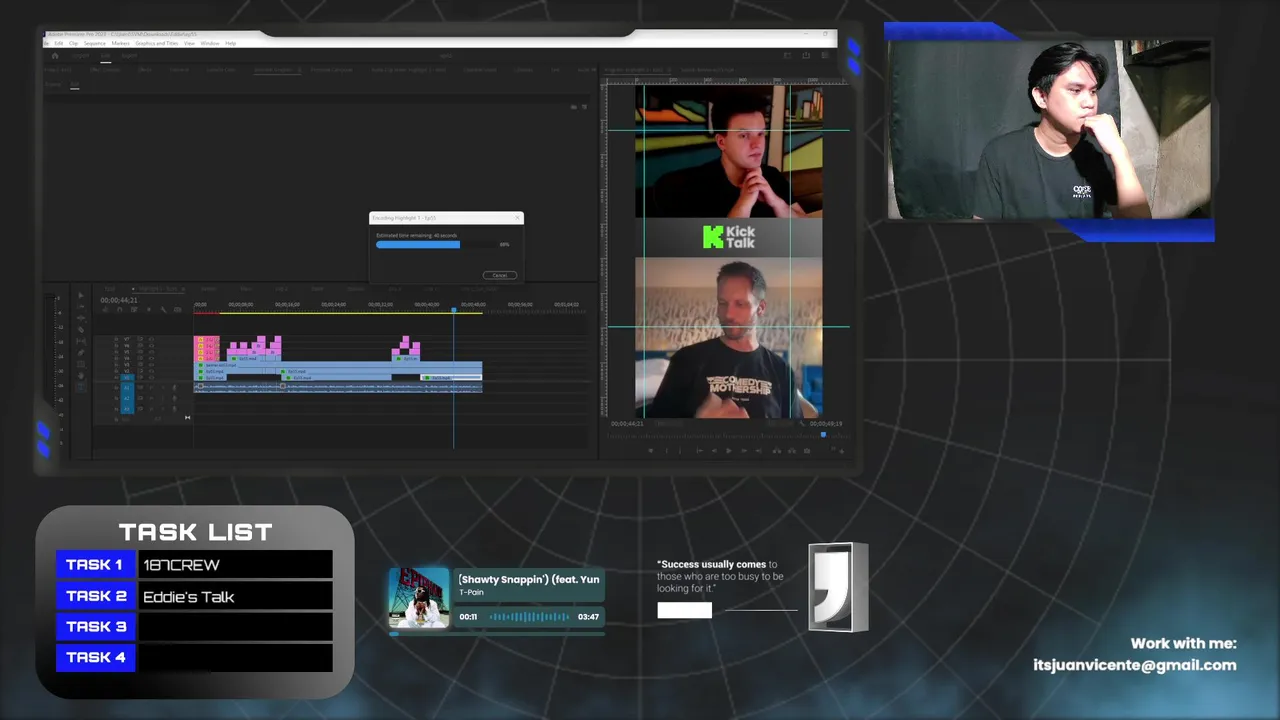Image resolution: width=1280 pixels, height=720 pixels.
Task: Step forward one frame in Program monitor
Action: [x=744, y=451]
